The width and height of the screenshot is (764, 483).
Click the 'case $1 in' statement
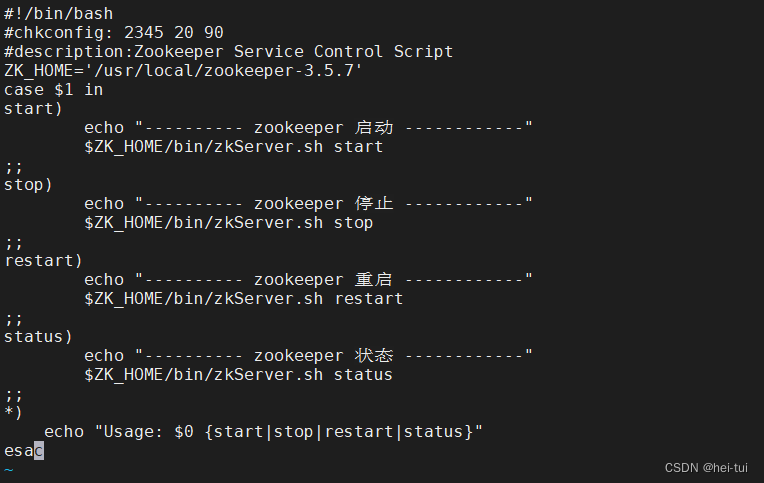pyautogui.click(x=53, y=90)
